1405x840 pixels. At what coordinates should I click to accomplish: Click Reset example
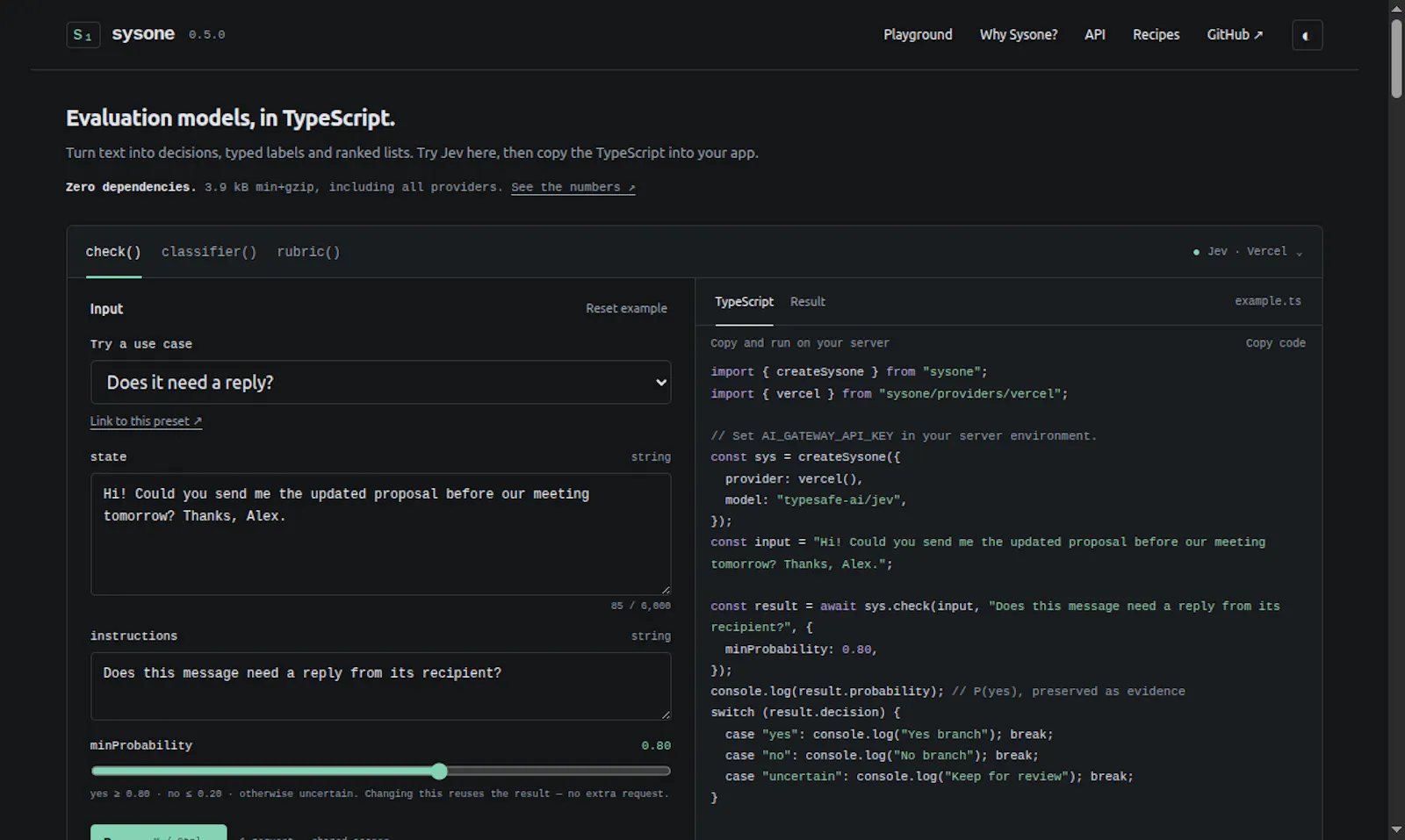[626, 308]
